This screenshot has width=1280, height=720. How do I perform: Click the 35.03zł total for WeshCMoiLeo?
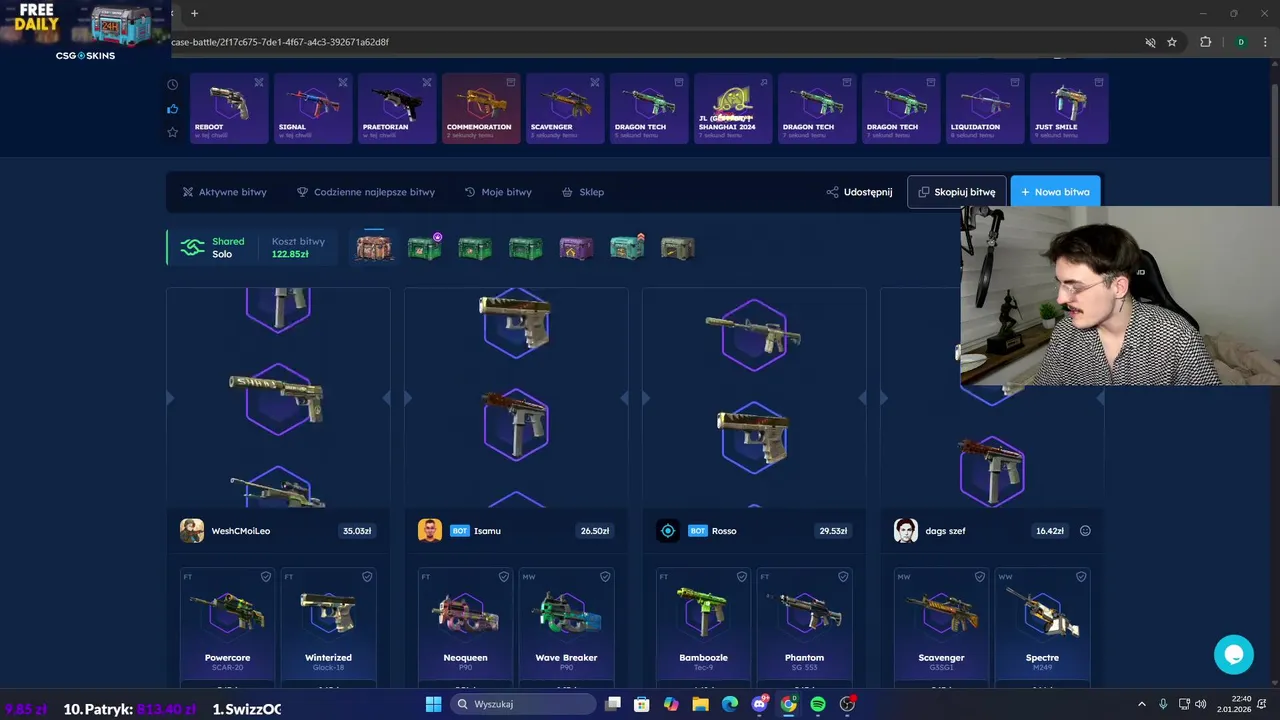pos(357,531)
